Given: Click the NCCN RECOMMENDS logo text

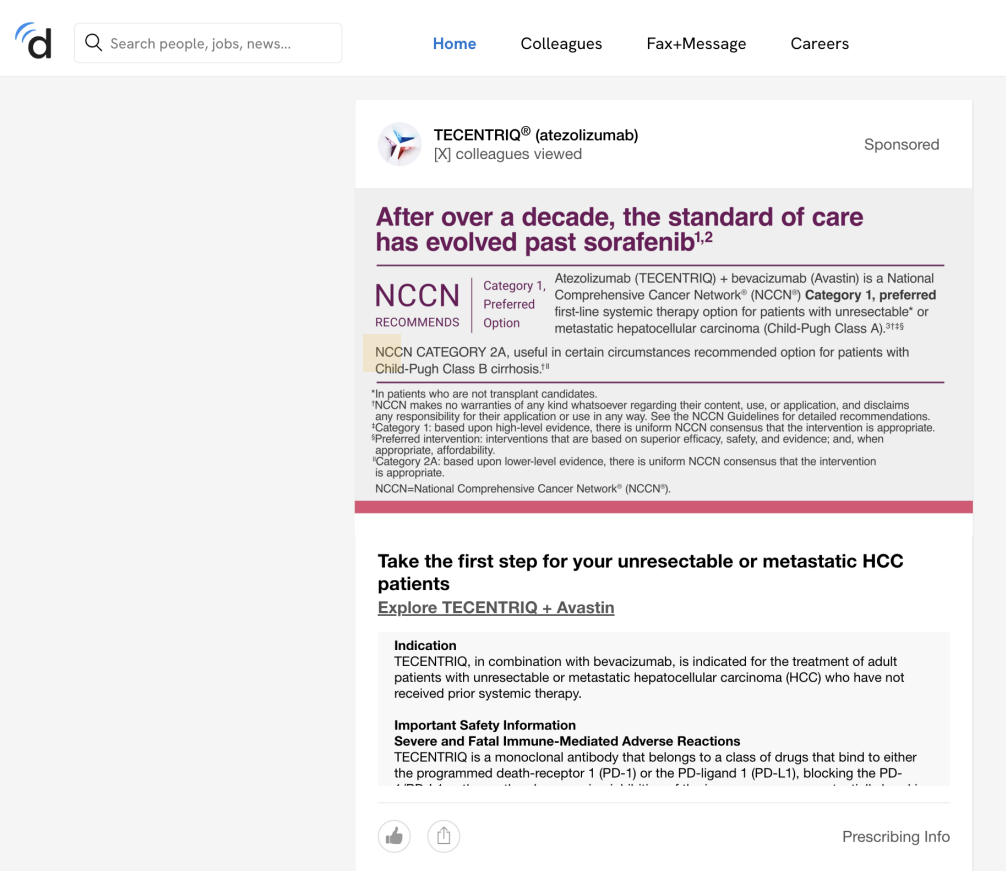Looking at the screenshot, I should tap(417, 305).
